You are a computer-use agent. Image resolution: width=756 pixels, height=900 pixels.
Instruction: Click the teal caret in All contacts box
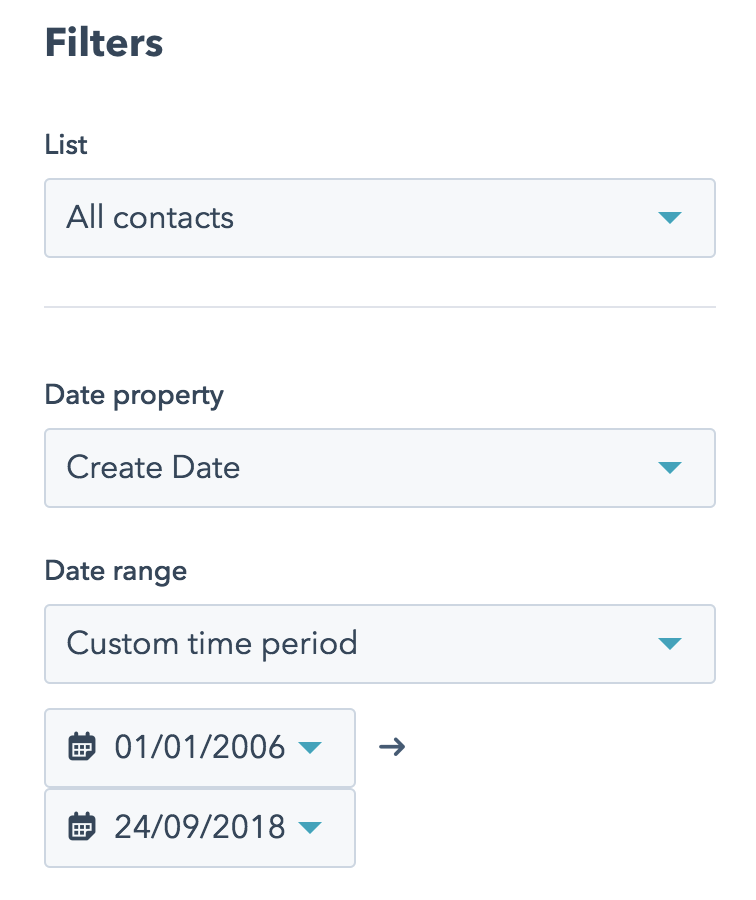[669, 218]
